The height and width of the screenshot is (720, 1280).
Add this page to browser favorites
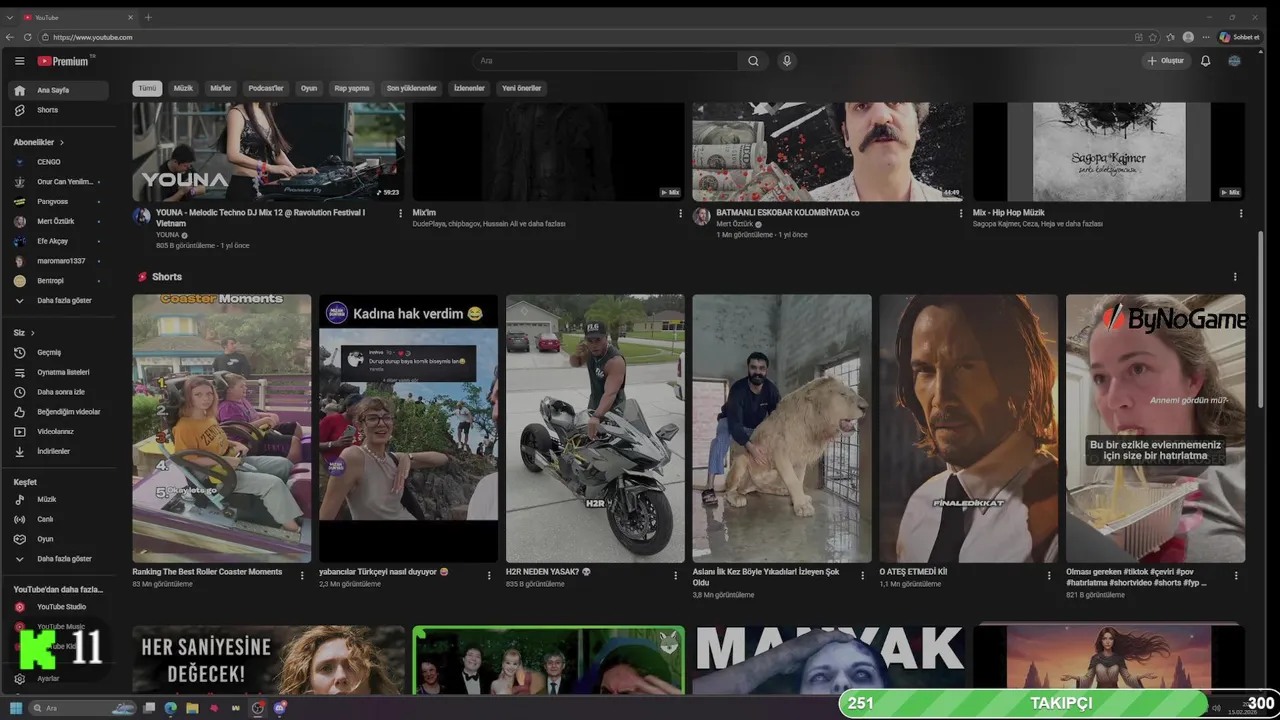(x=1154, y=37)
